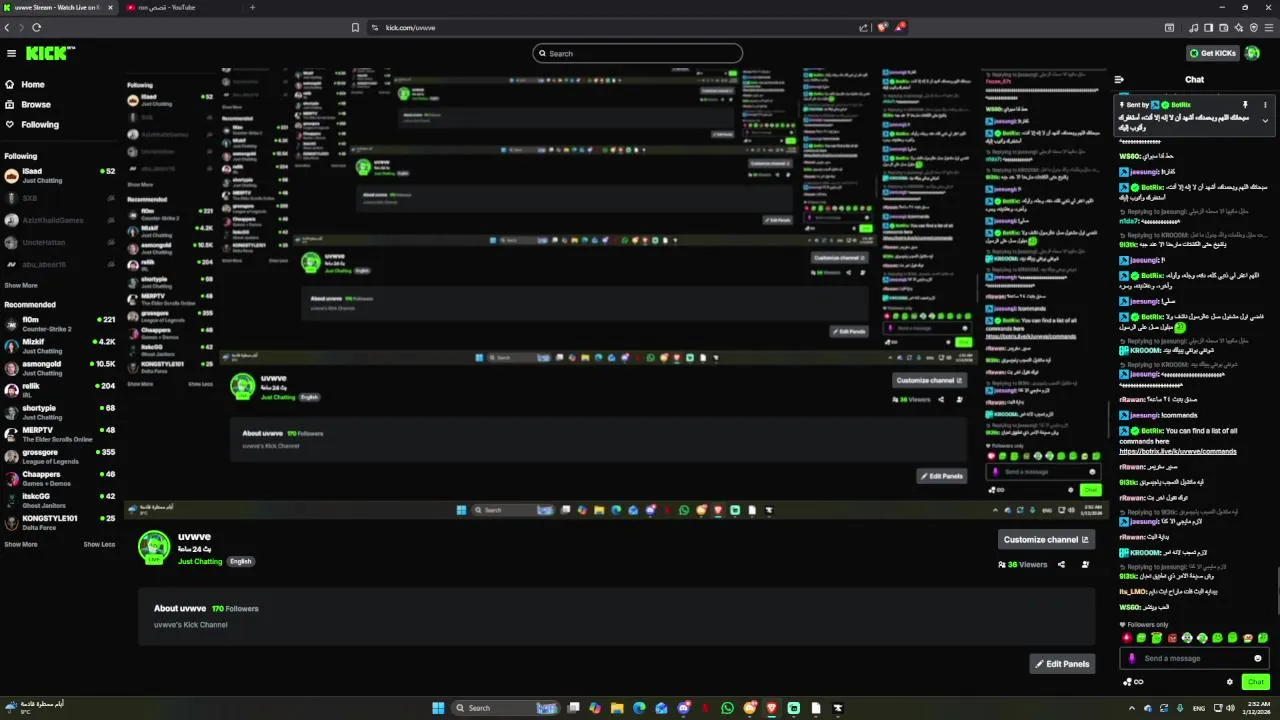The height and width of the screenshot is (720, 1280).
Task: Expand Show More under Following
Action: 21,285
